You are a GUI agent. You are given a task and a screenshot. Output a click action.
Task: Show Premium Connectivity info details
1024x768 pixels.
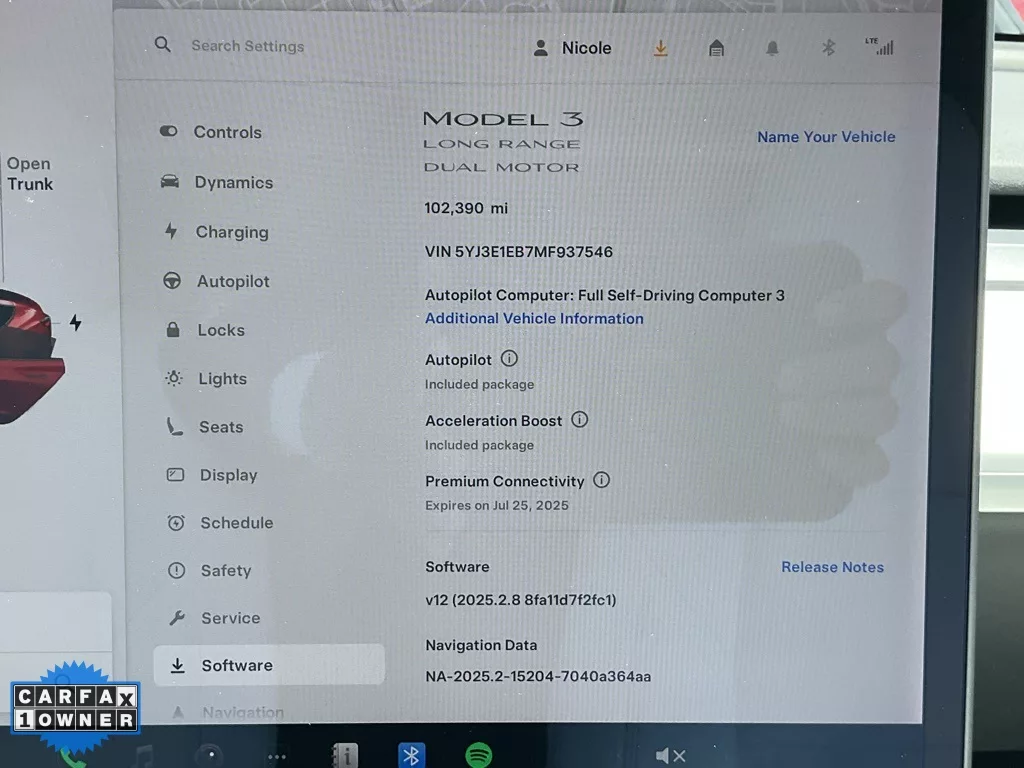click(601, 480)
